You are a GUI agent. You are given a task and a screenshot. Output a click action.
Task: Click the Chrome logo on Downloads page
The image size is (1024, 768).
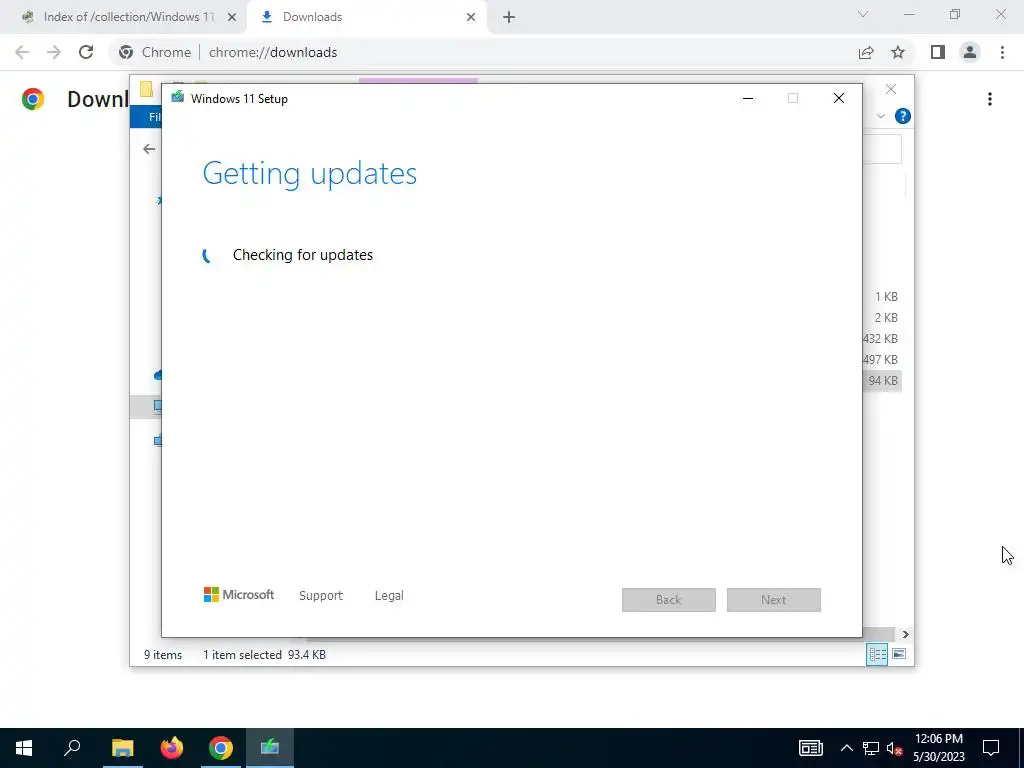33,99
